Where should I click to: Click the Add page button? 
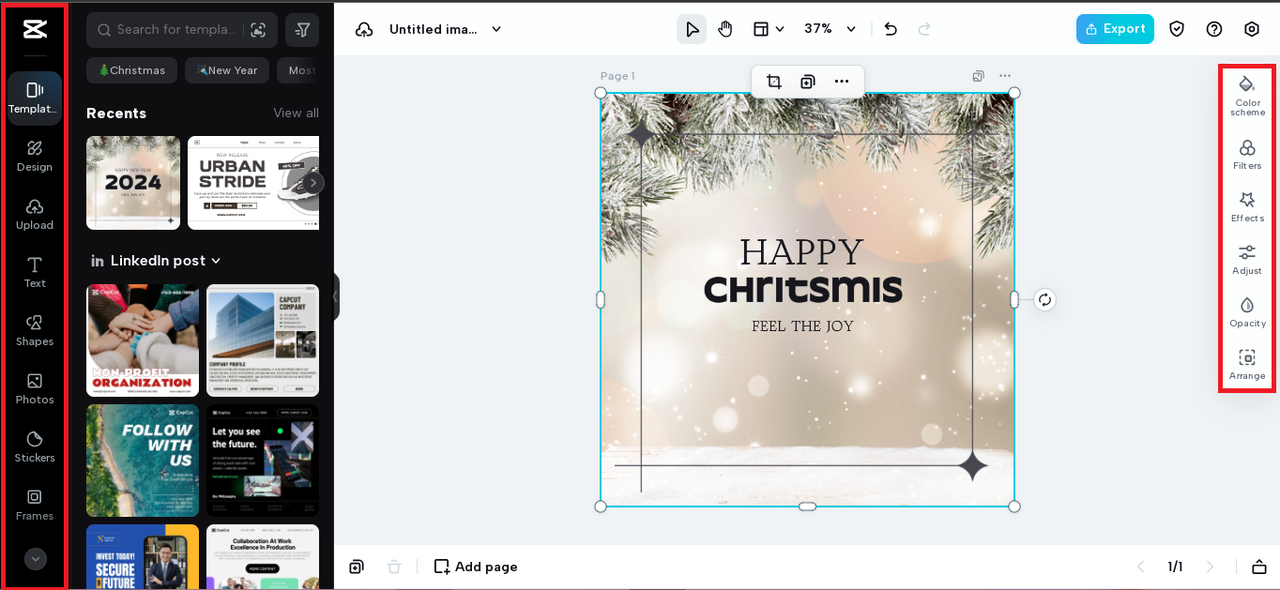(x=475, y=567)
